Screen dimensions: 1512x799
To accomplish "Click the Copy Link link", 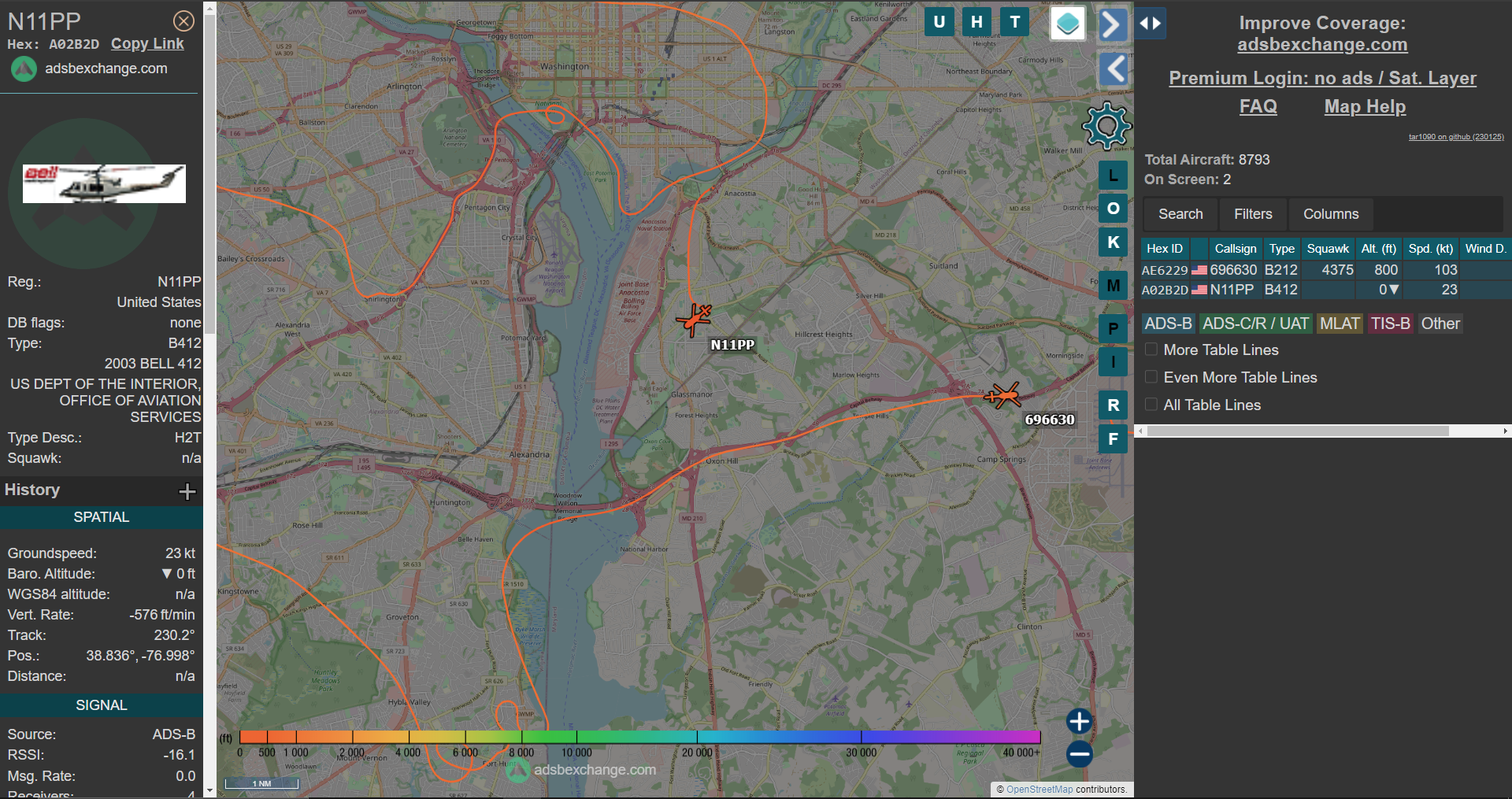I will tap(147, 44).
